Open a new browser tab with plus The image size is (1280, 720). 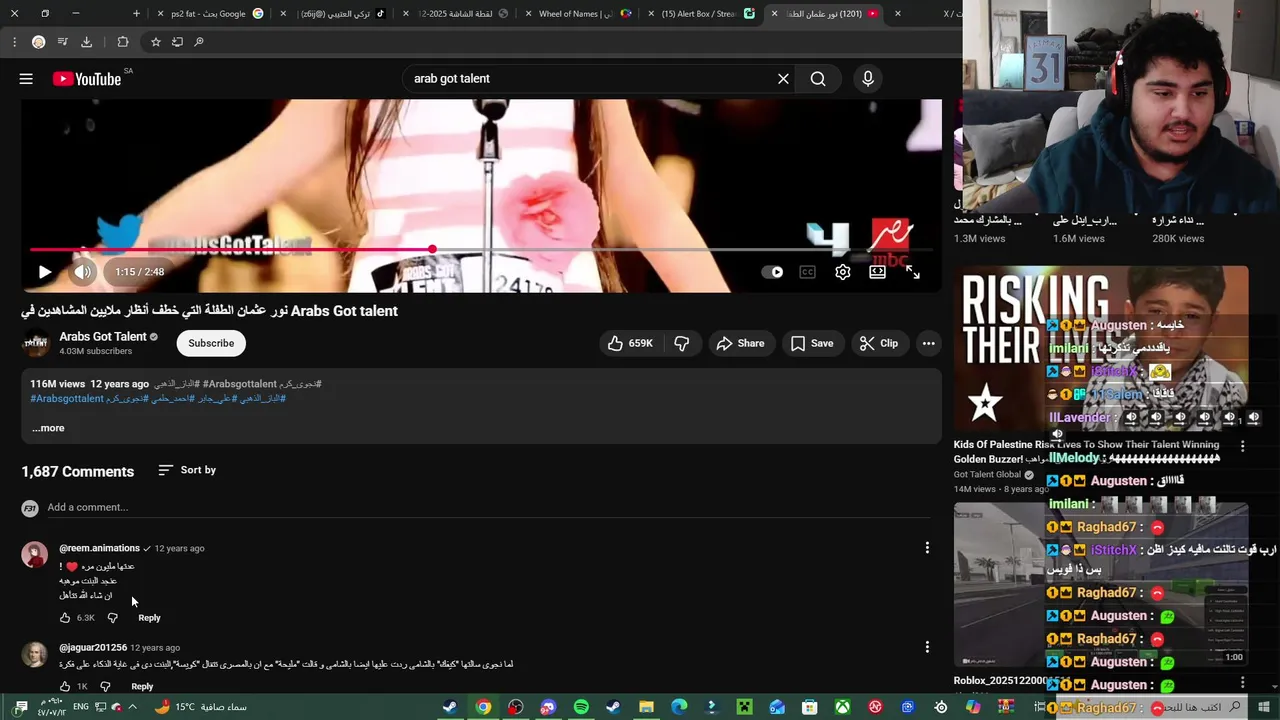137,14
